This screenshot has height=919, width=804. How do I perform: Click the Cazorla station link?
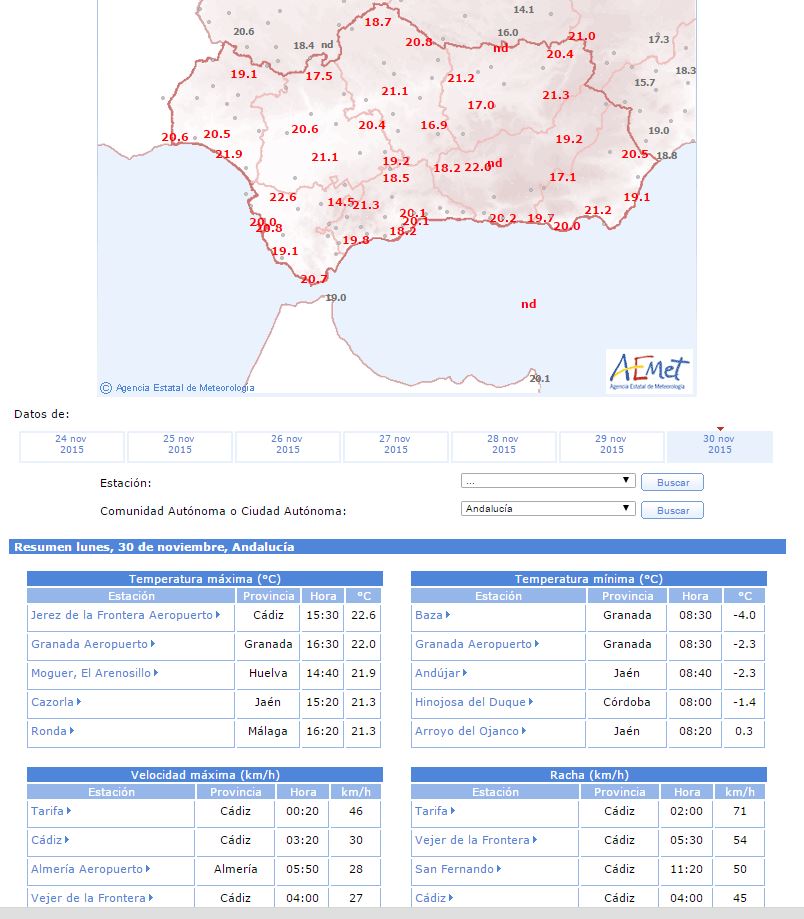coord(53,702)
